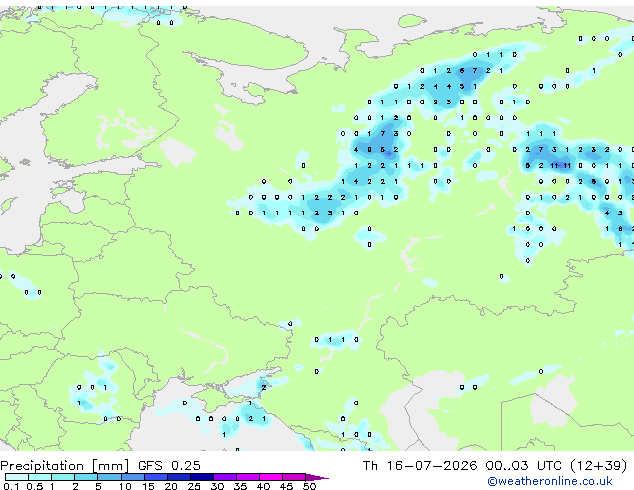
Task: Click the 30–35 mm purple legend box
Action: 225,477
